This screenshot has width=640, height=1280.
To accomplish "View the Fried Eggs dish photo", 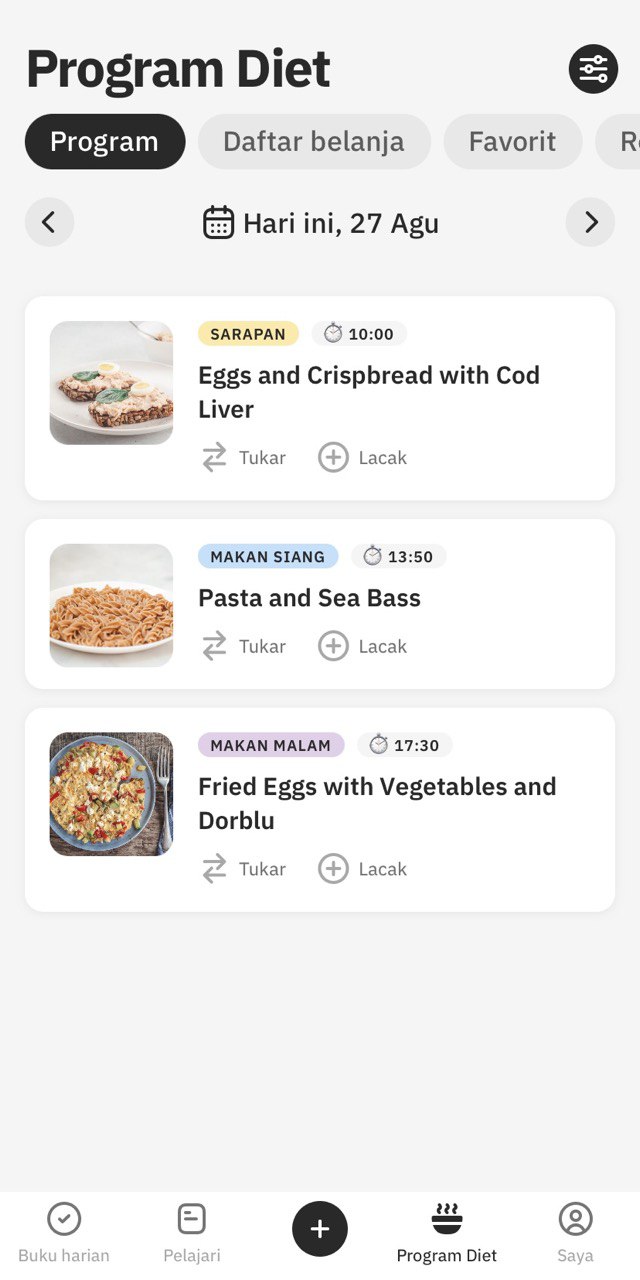I will [x=111, y=794].
